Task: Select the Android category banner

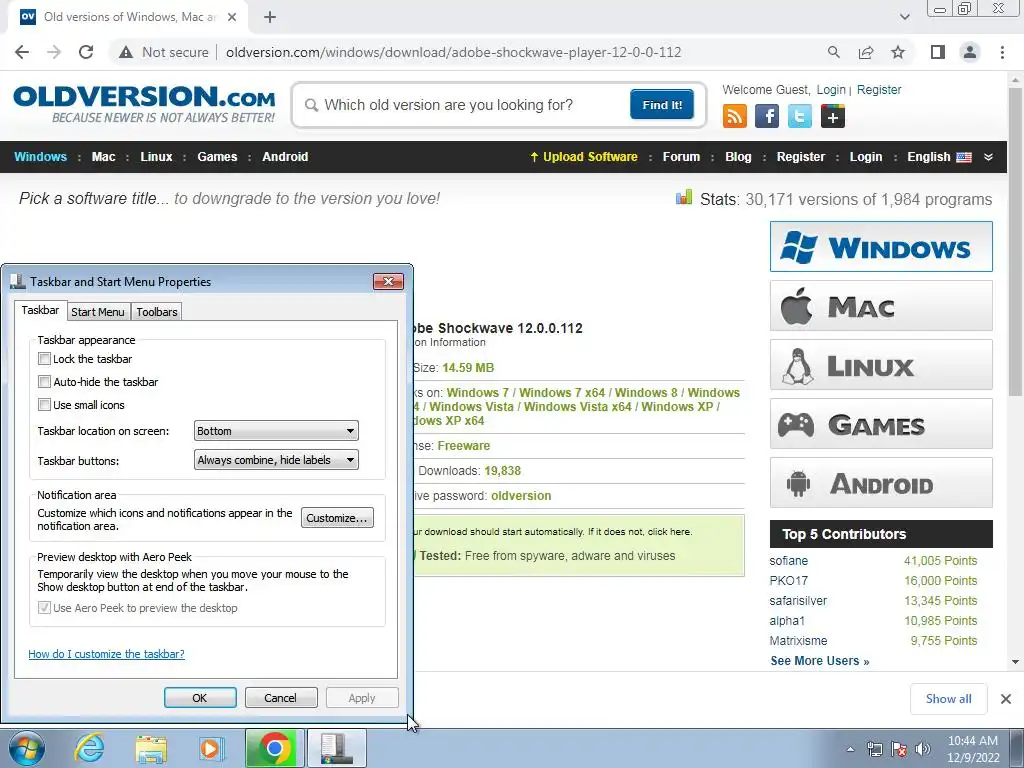Action: pos(881,483)
